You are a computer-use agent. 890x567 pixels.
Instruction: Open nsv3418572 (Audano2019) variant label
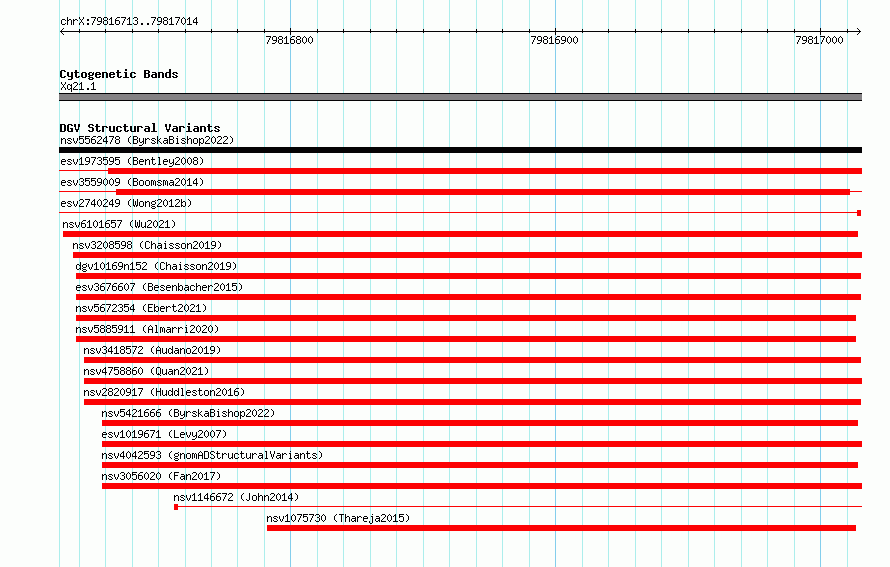pyautogui.click(x=152, y=350)
